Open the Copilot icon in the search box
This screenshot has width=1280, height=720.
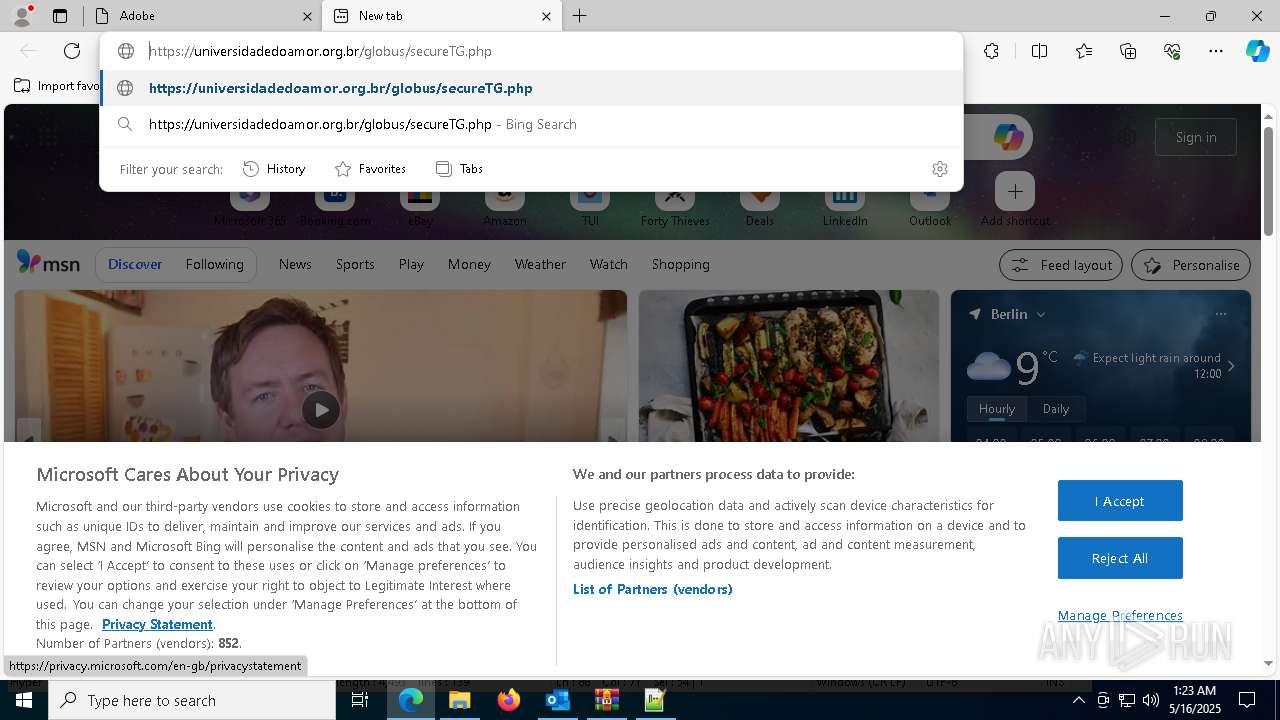pos(1008,137)
